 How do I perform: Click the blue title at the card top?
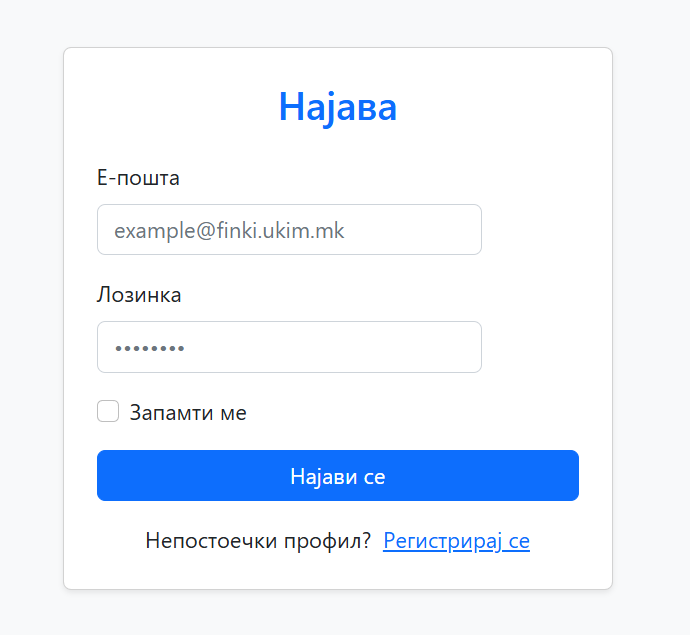338,107
